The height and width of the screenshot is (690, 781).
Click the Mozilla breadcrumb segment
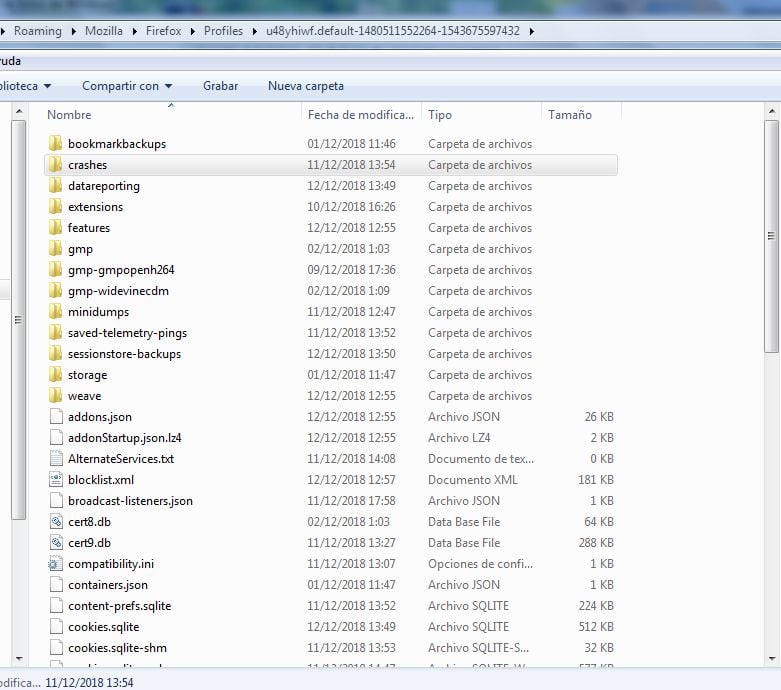[103, 31]
